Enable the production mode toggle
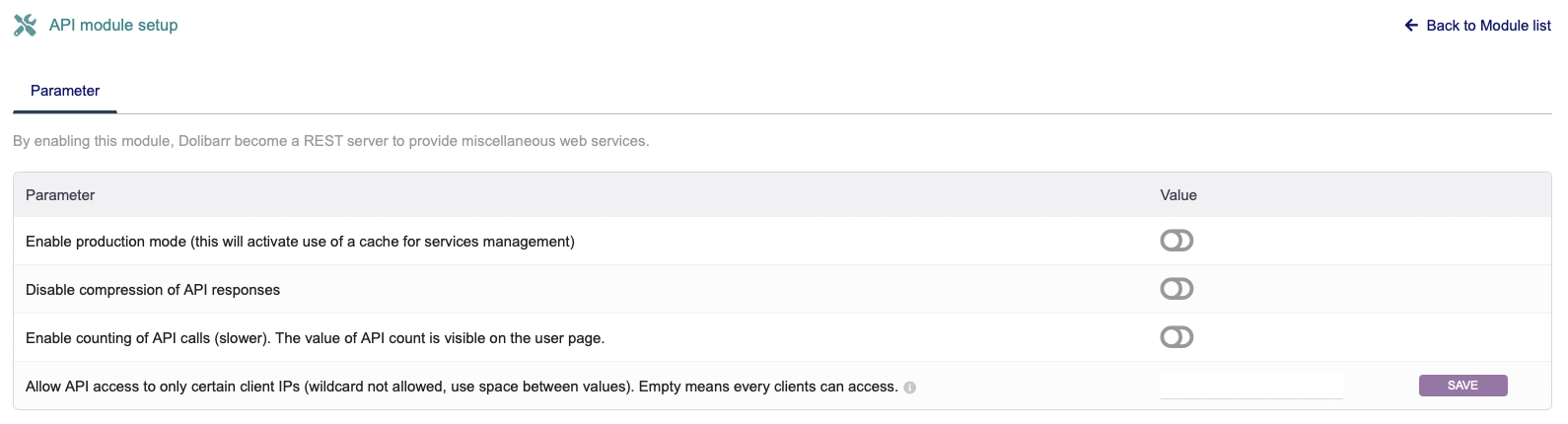Image resolution: width=1568 pixels, height=424 pixels. (x=1176, y=241)
